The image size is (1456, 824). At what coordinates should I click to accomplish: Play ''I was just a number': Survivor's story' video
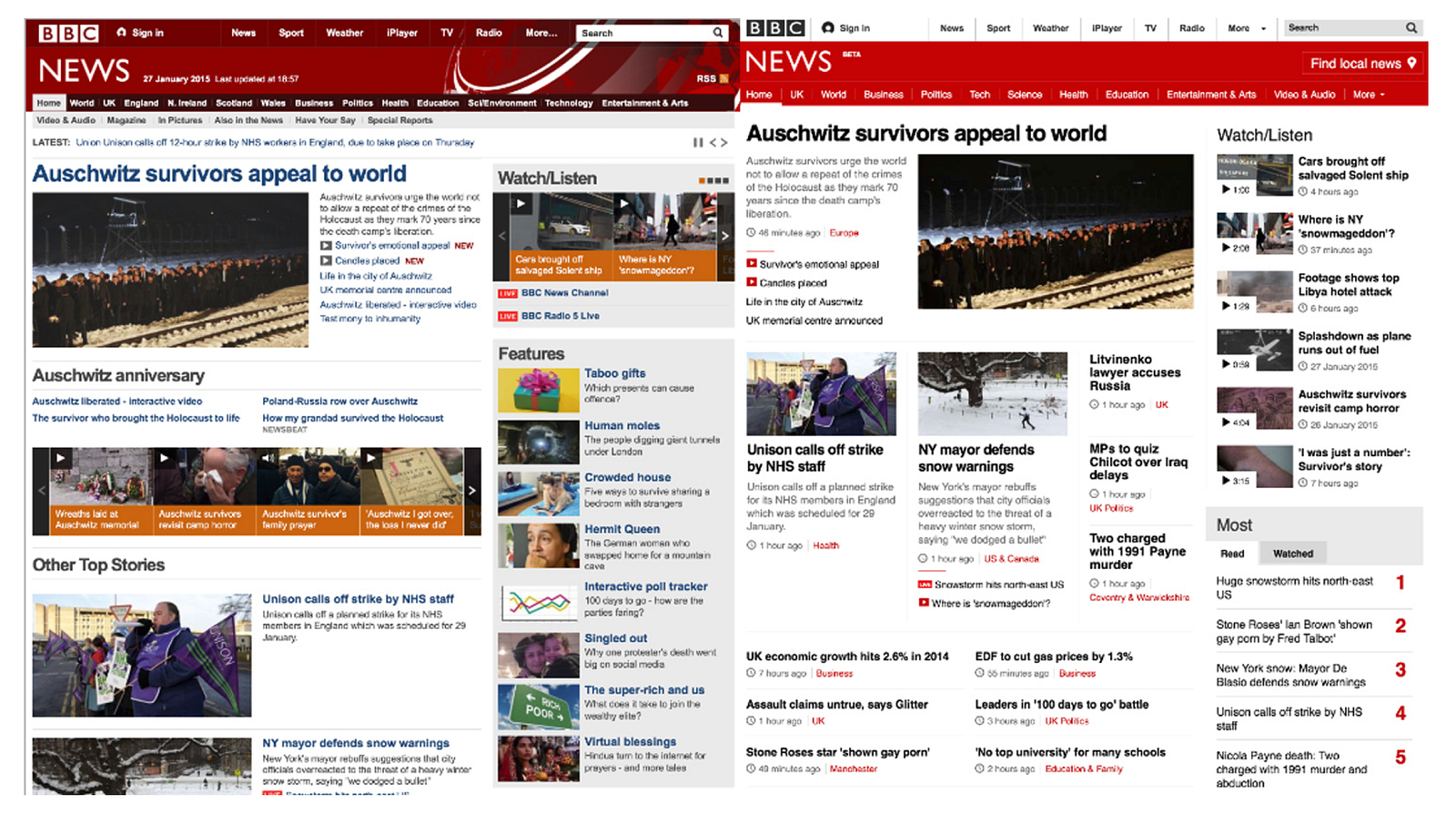pyautogui.click(x=1255, y=466)
